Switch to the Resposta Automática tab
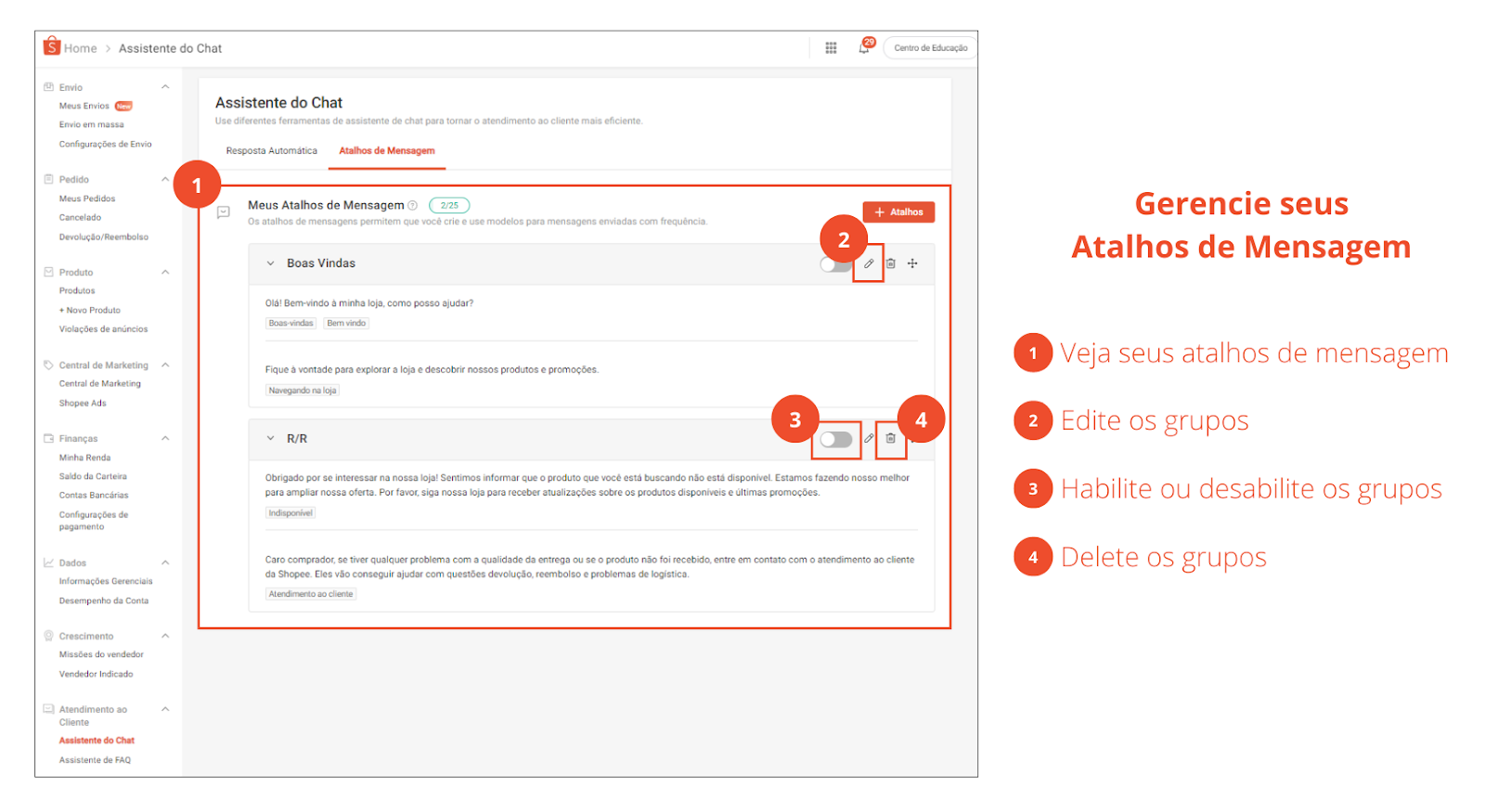Viewport: 1485px width, 812px height. [272, 150]
